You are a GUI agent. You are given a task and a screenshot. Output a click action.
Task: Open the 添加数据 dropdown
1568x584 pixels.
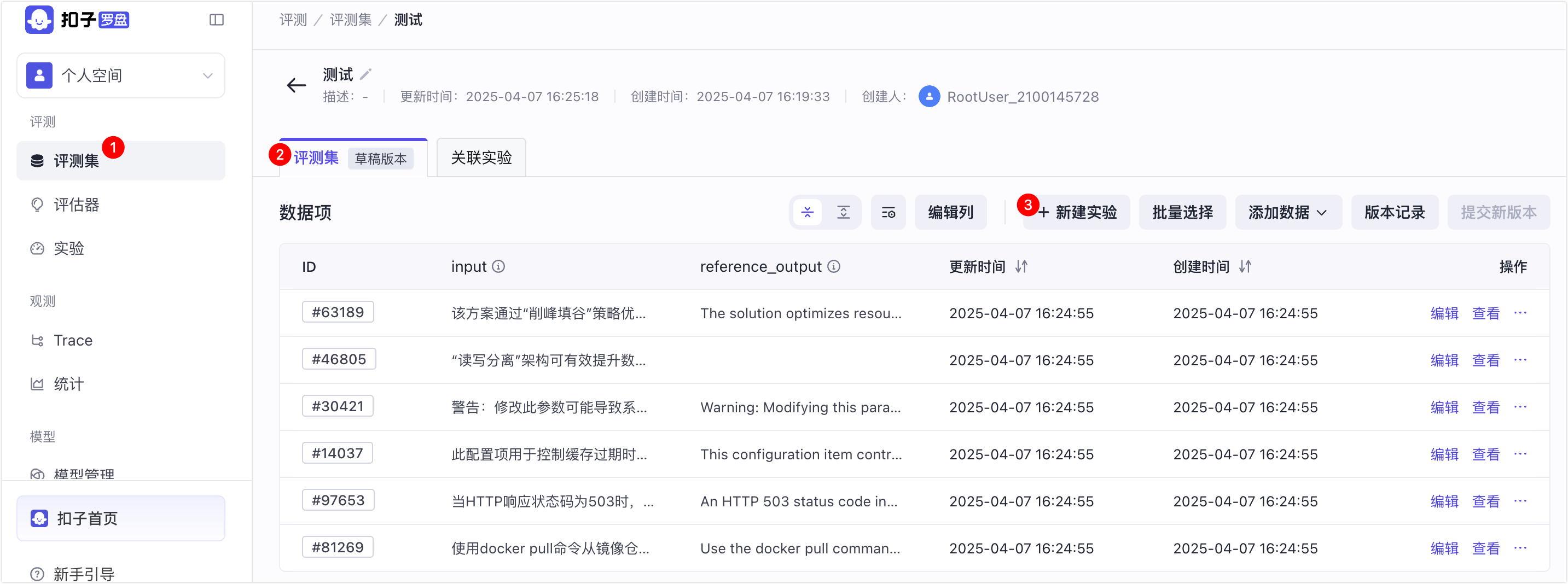click(x=1288, y=212)
